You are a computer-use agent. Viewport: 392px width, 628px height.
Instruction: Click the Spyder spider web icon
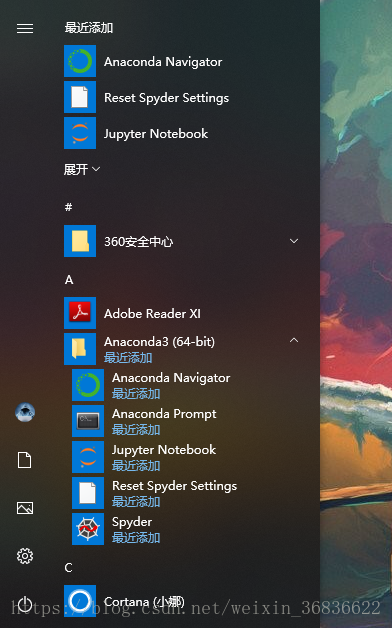tap(88, 529)
